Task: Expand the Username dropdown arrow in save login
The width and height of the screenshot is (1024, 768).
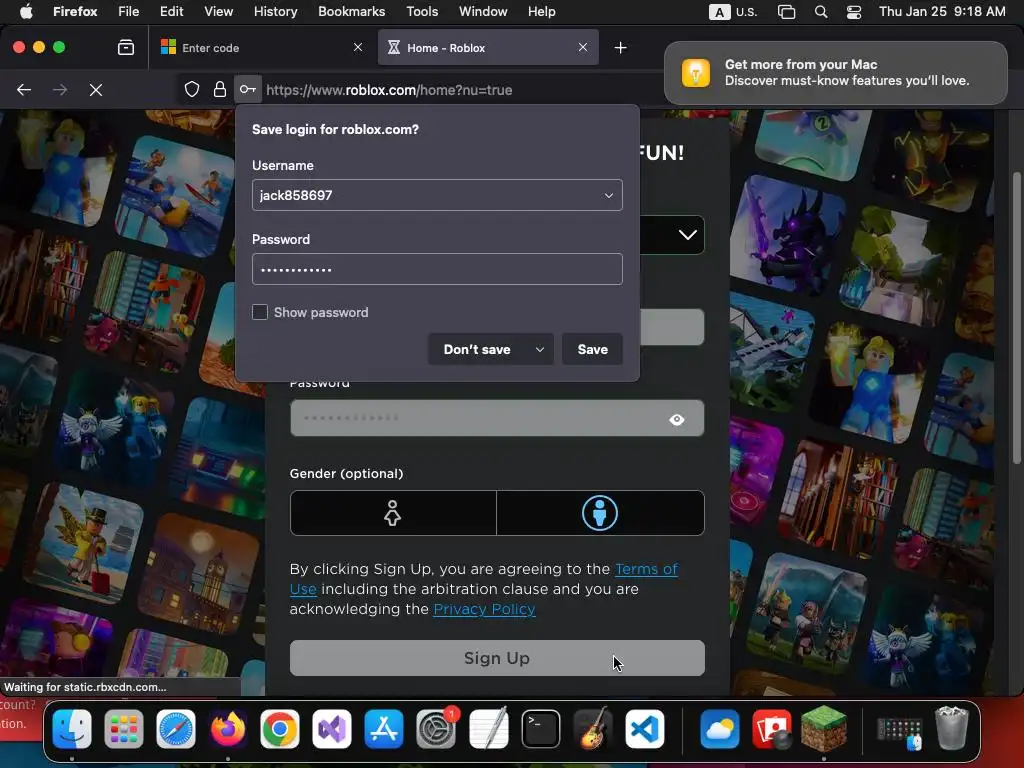Action: point(609,195)
